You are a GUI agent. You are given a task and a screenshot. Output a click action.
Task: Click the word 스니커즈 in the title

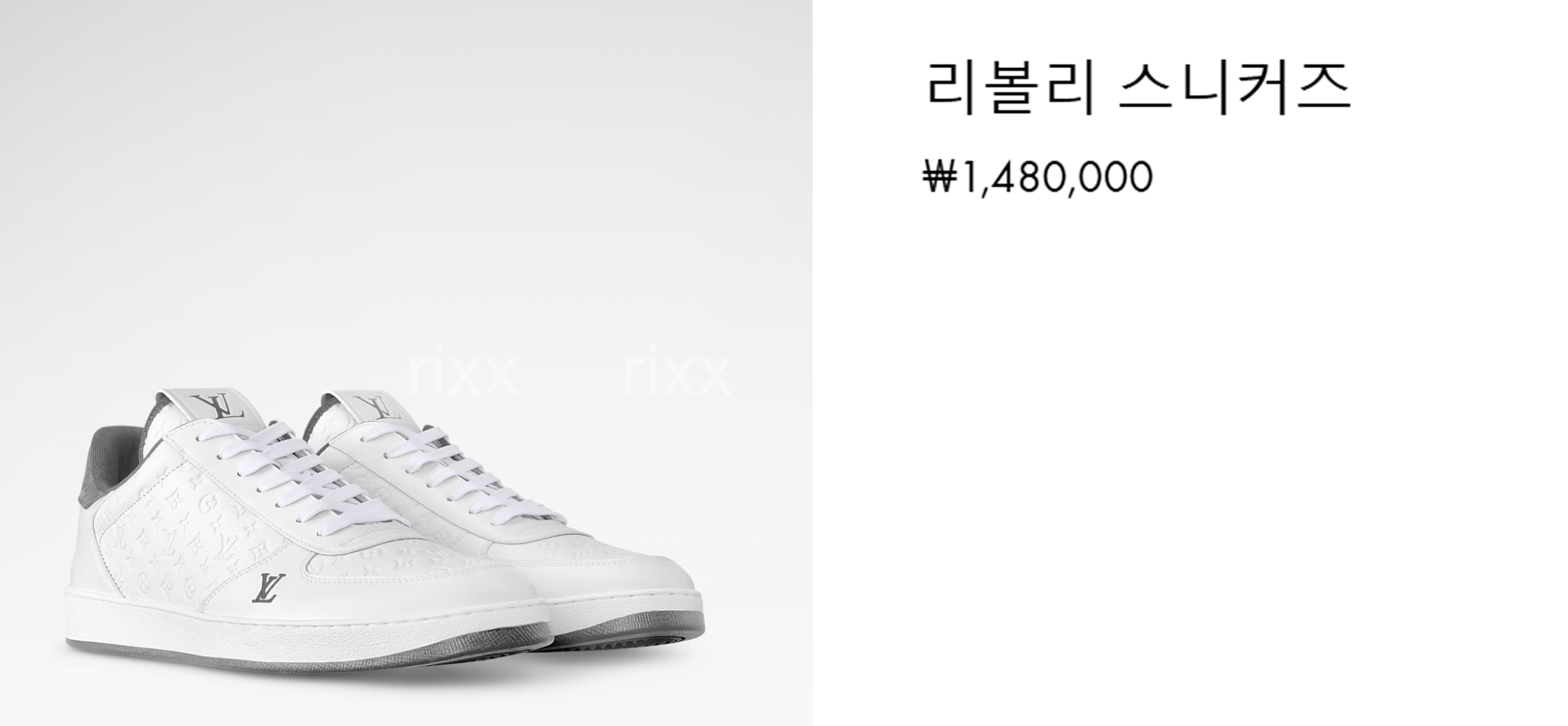coord(1235,88)
